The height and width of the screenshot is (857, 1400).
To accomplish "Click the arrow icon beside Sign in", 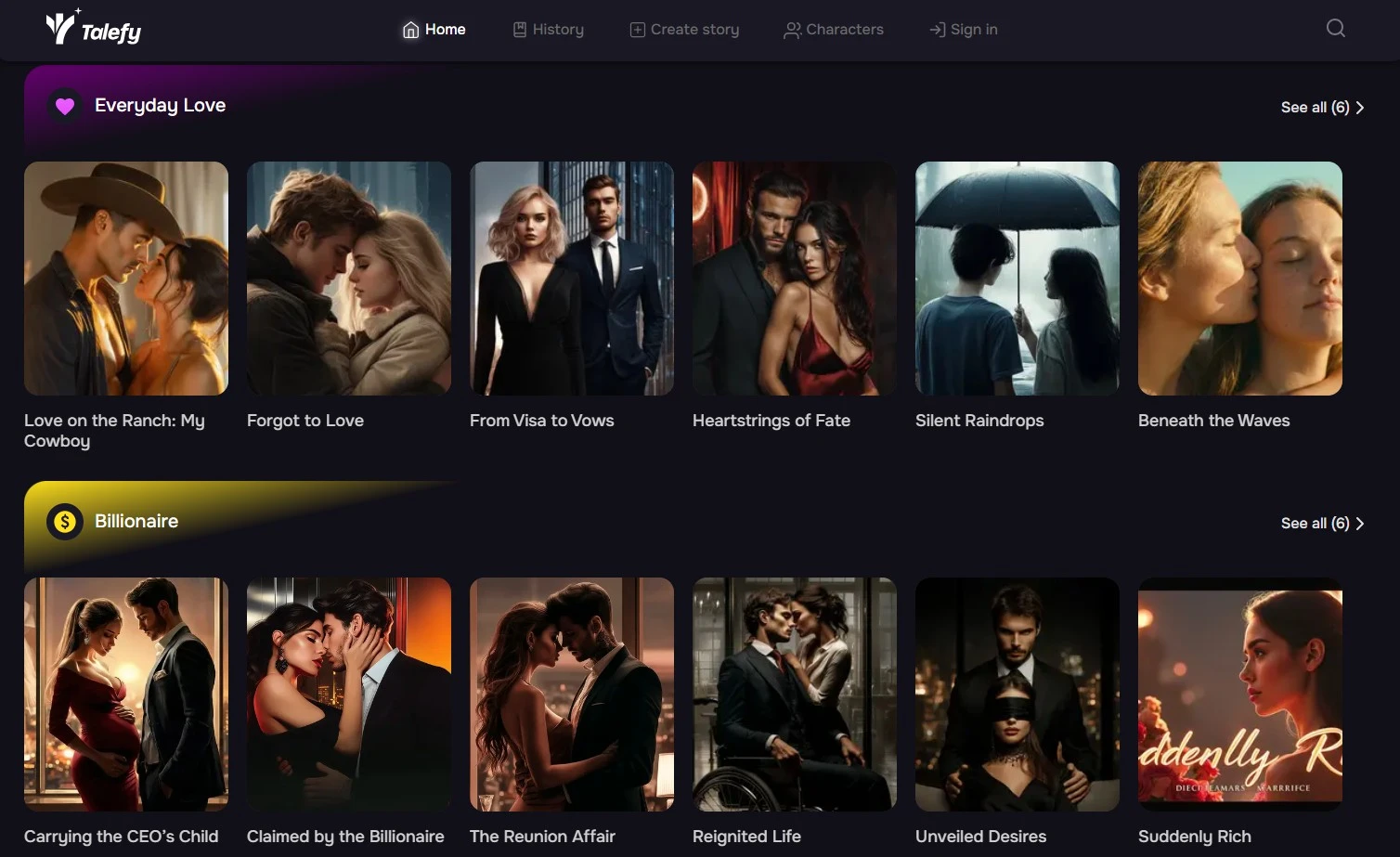I will click(937, 30).
